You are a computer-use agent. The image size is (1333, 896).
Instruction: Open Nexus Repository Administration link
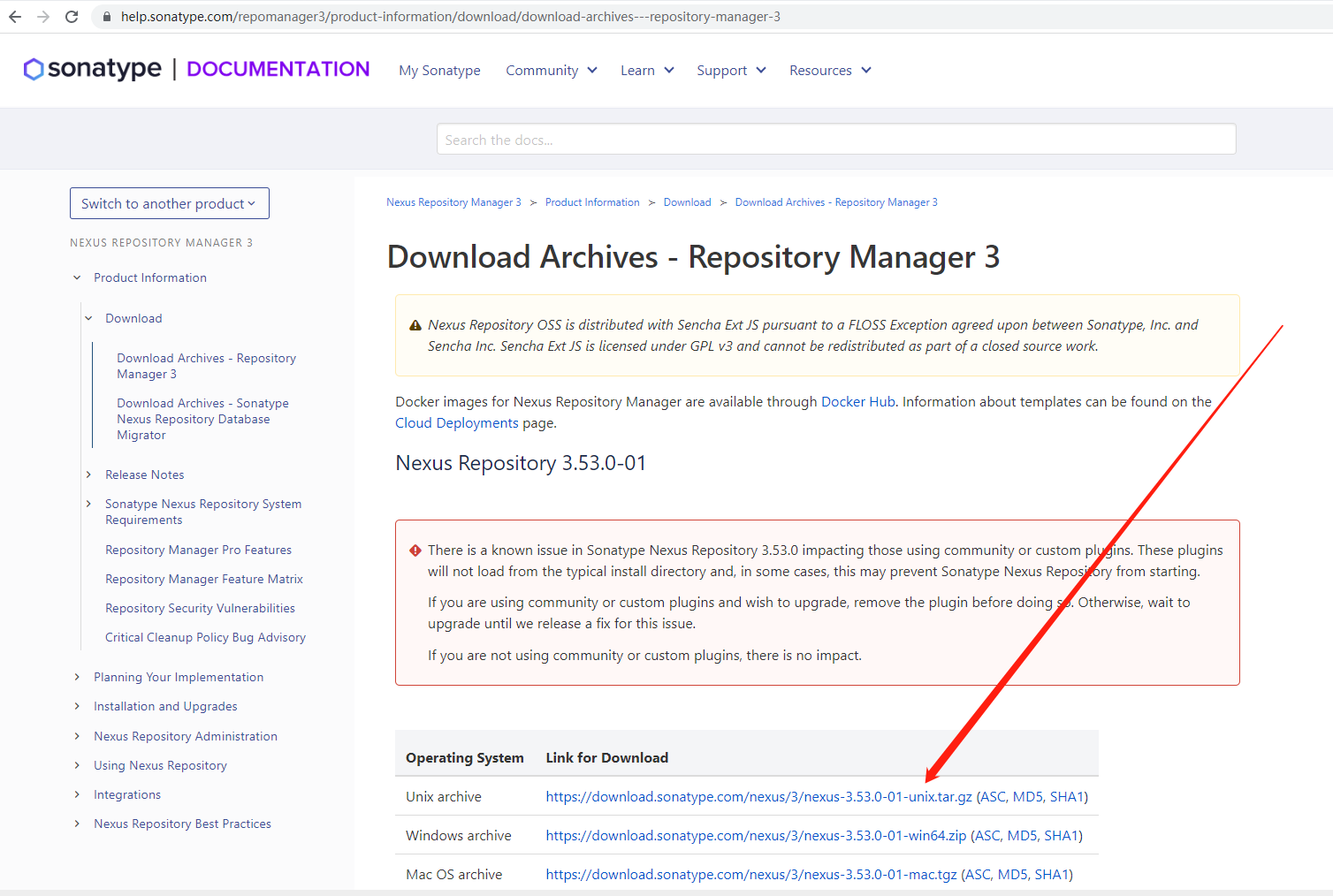[186, 736]
